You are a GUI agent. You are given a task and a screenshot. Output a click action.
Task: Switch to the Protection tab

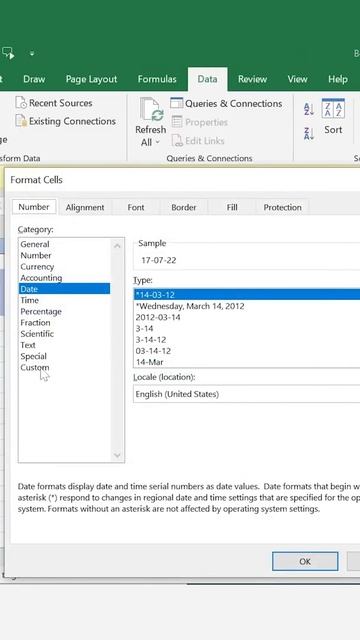point(282,207)
